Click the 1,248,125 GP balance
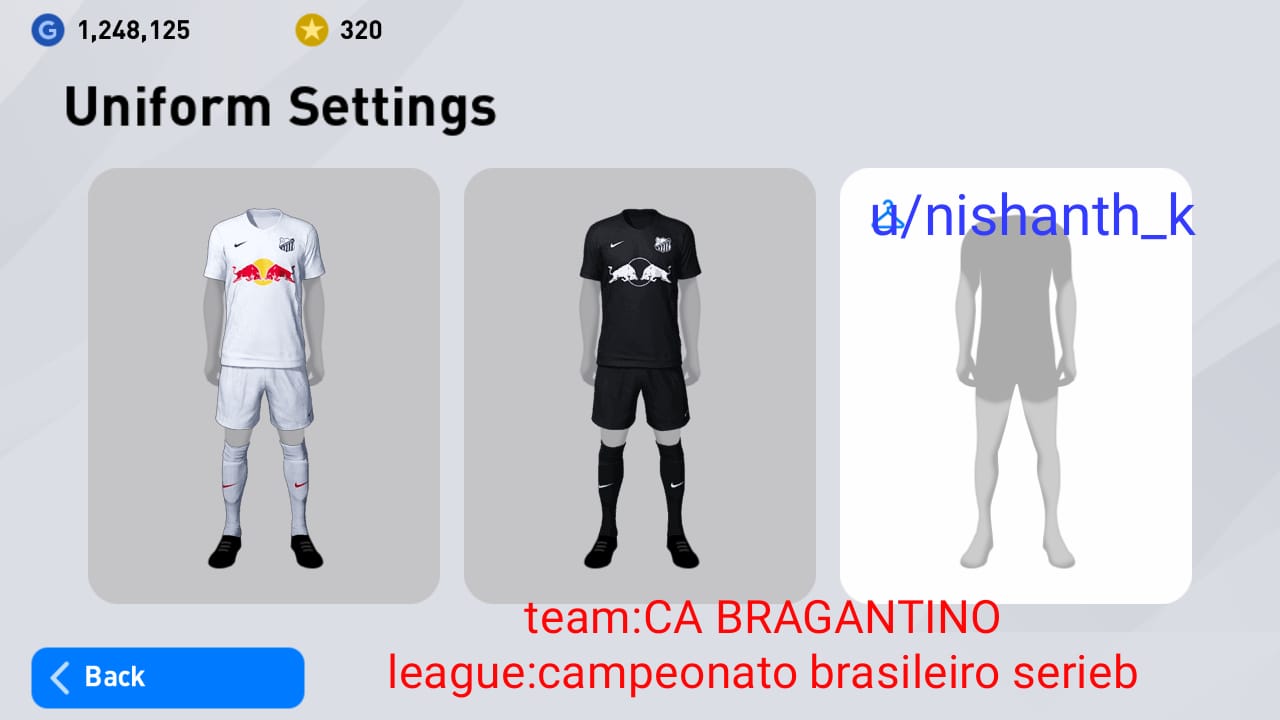The height and width of the screenshot is (720, 1280). [134, 31]
